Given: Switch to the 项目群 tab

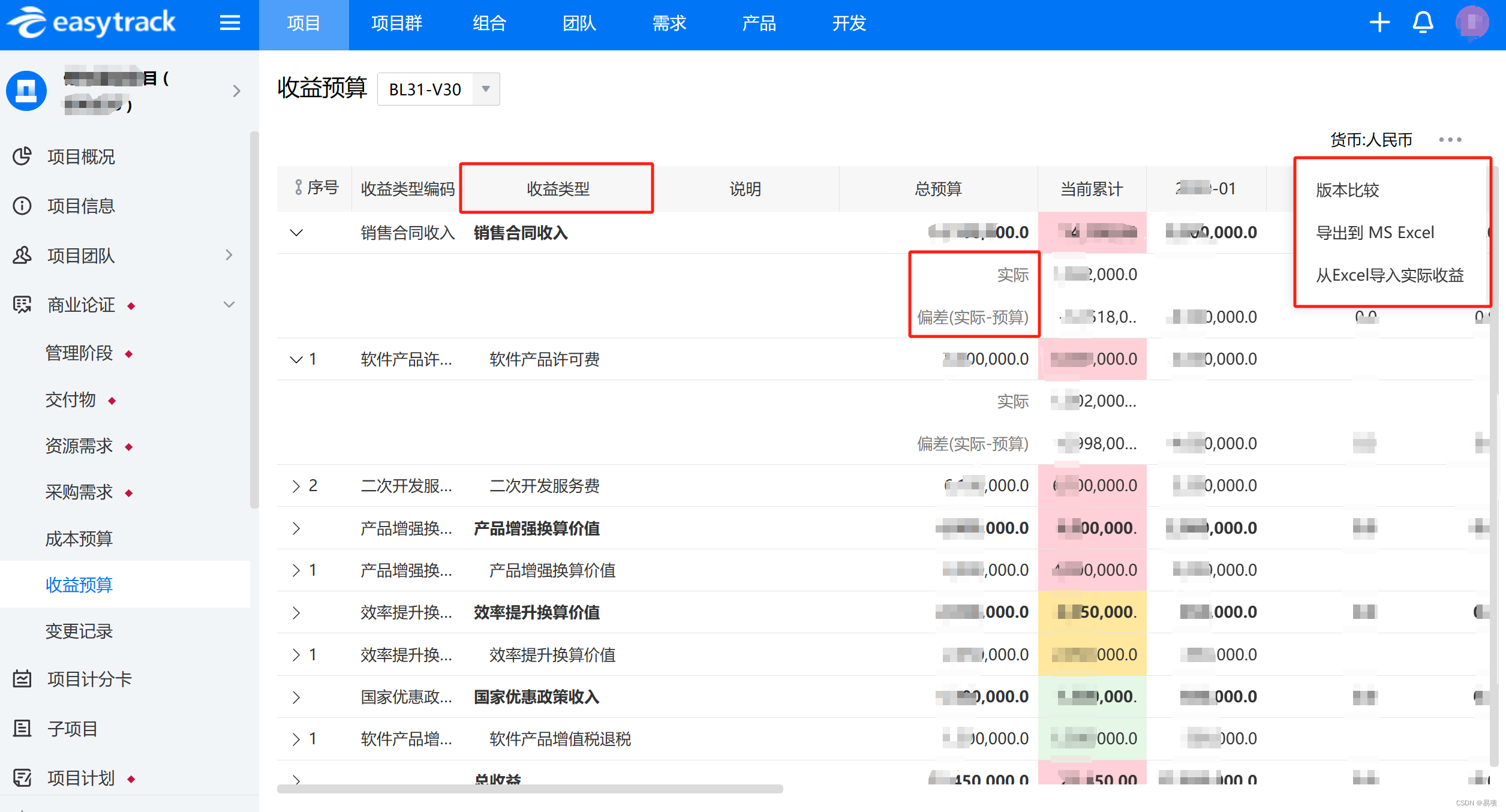Looking at the screenshot, I should [396, 24].
